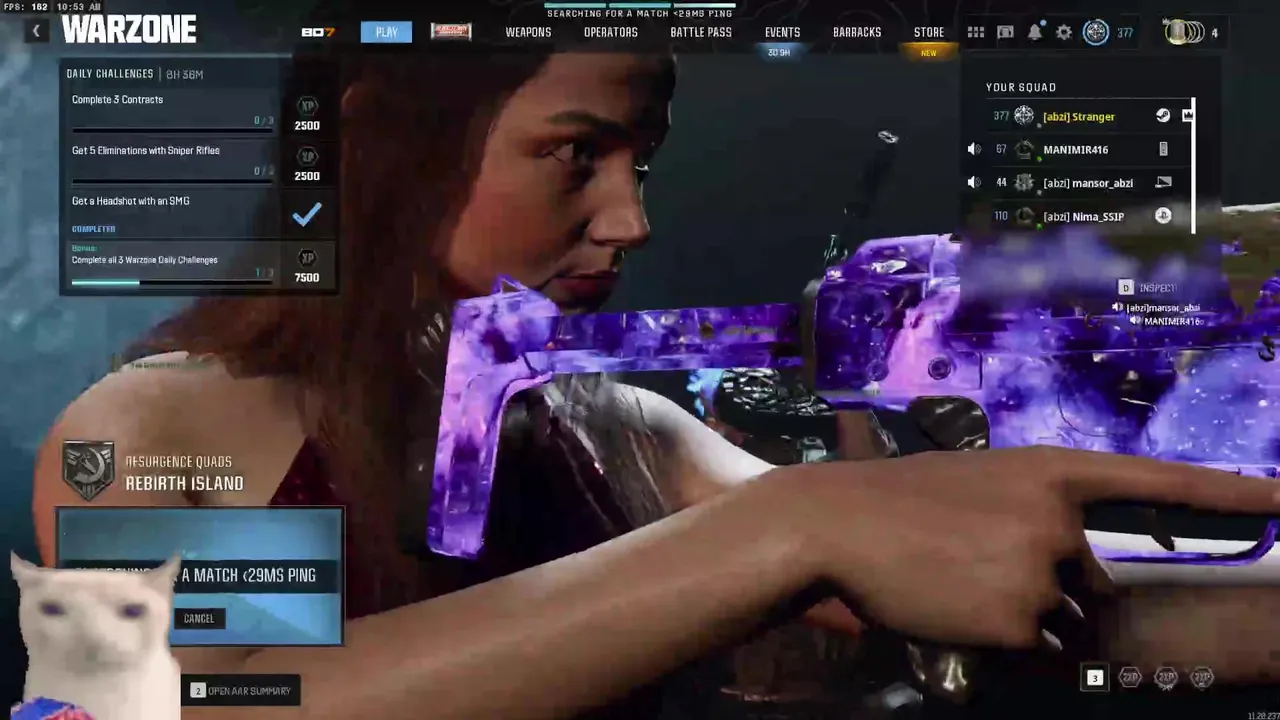Image resolution: width=1280 pixels, height=720 pixels.
Task: Open the EVENTS tab
Action: [782, 32]
